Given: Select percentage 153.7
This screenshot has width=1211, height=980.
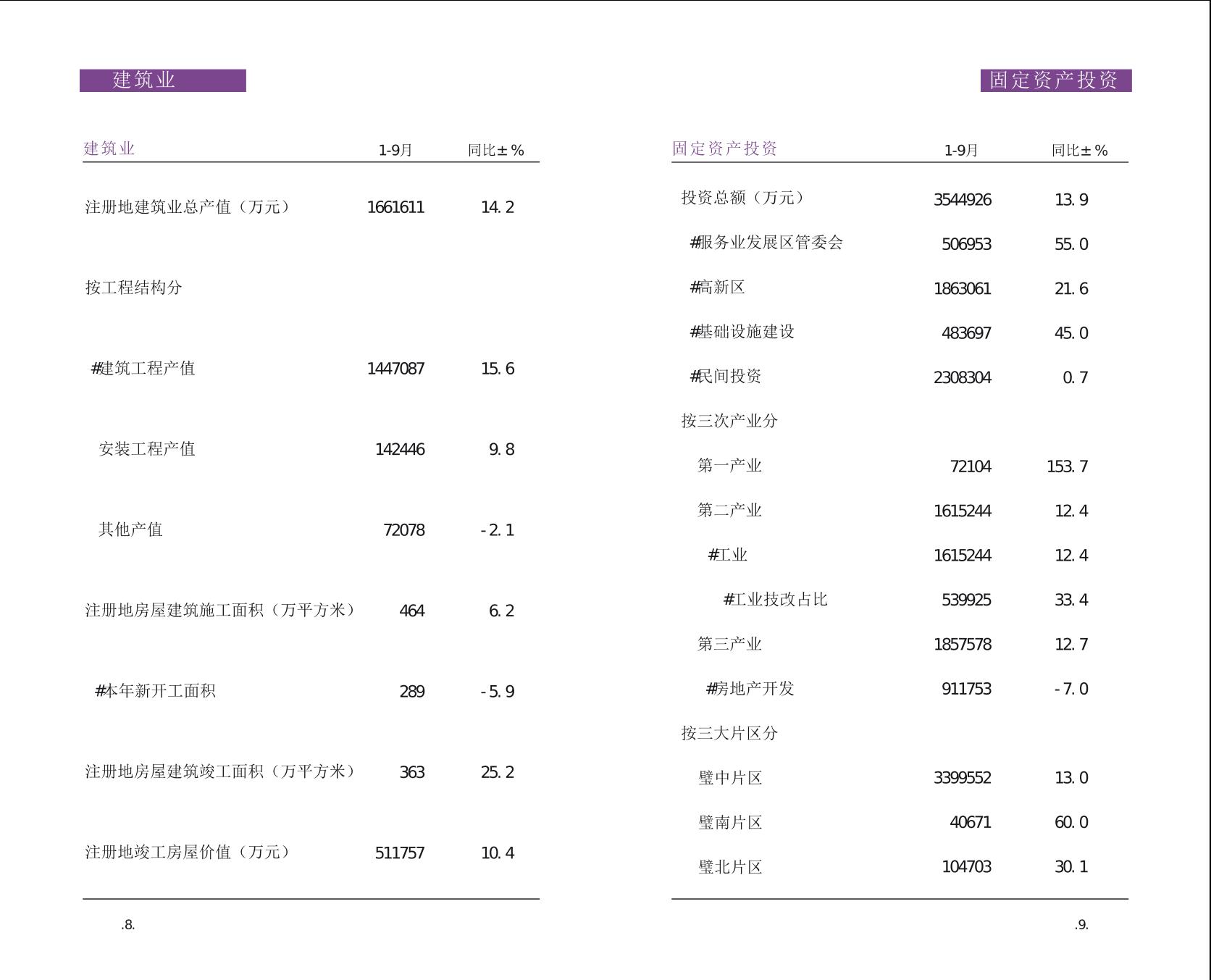Looking at the screenshot, I should pos(1068,467).
